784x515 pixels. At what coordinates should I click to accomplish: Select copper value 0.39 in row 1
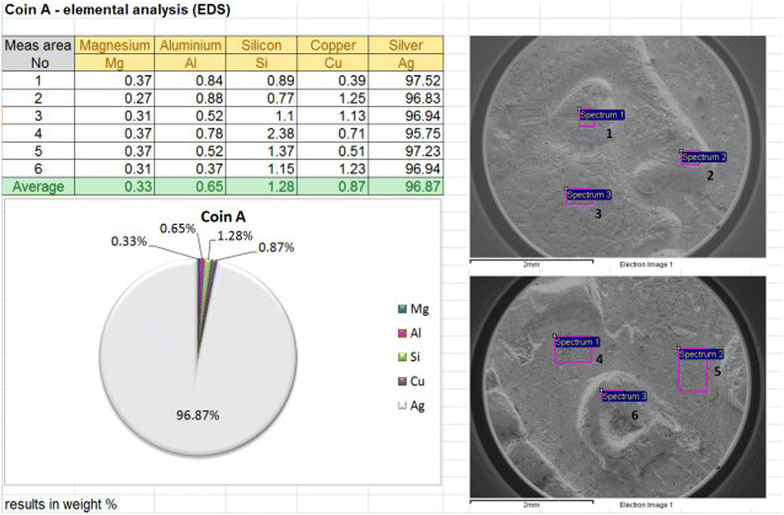(333, 80)
